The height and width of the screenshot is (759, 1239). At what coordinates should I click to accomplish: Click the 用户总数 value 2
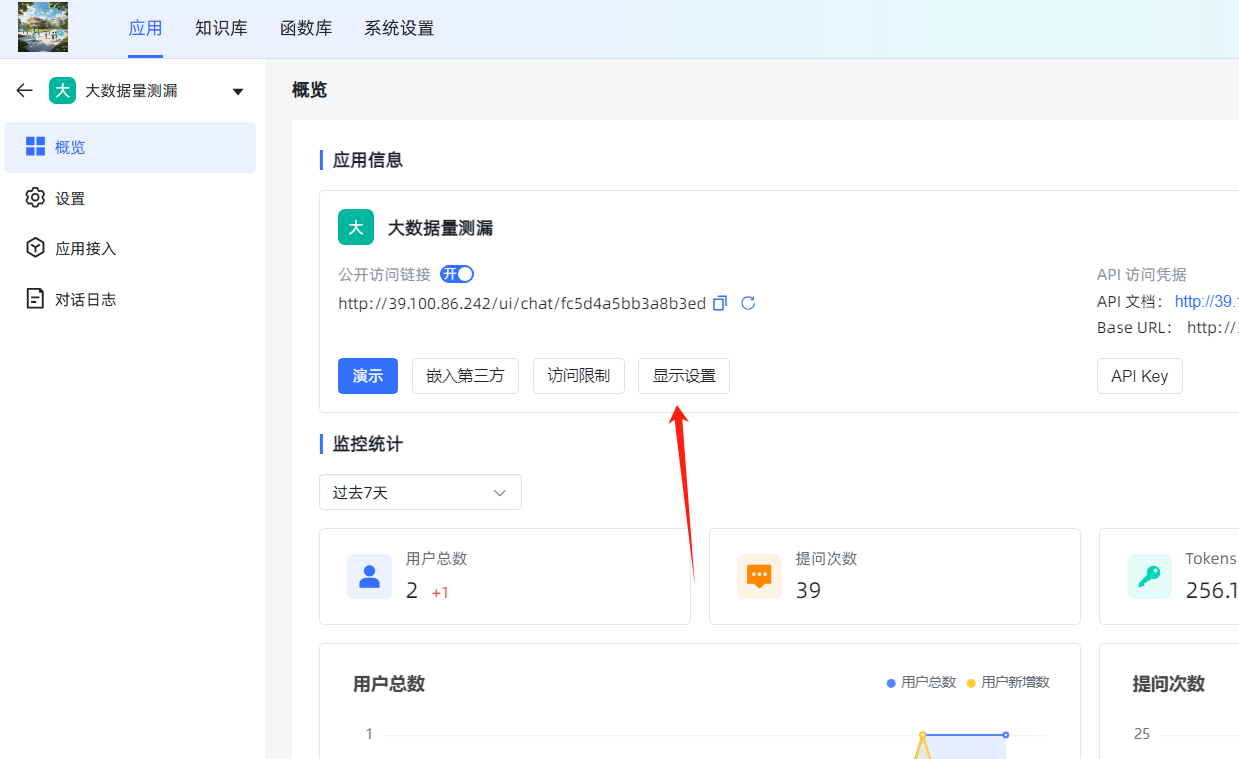click(412, 591)
